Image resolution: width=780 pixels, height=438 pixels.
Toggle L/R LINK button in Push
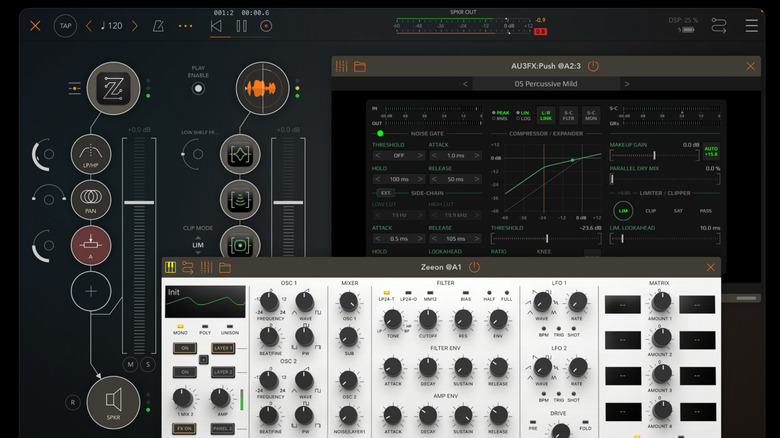(546, 115)
